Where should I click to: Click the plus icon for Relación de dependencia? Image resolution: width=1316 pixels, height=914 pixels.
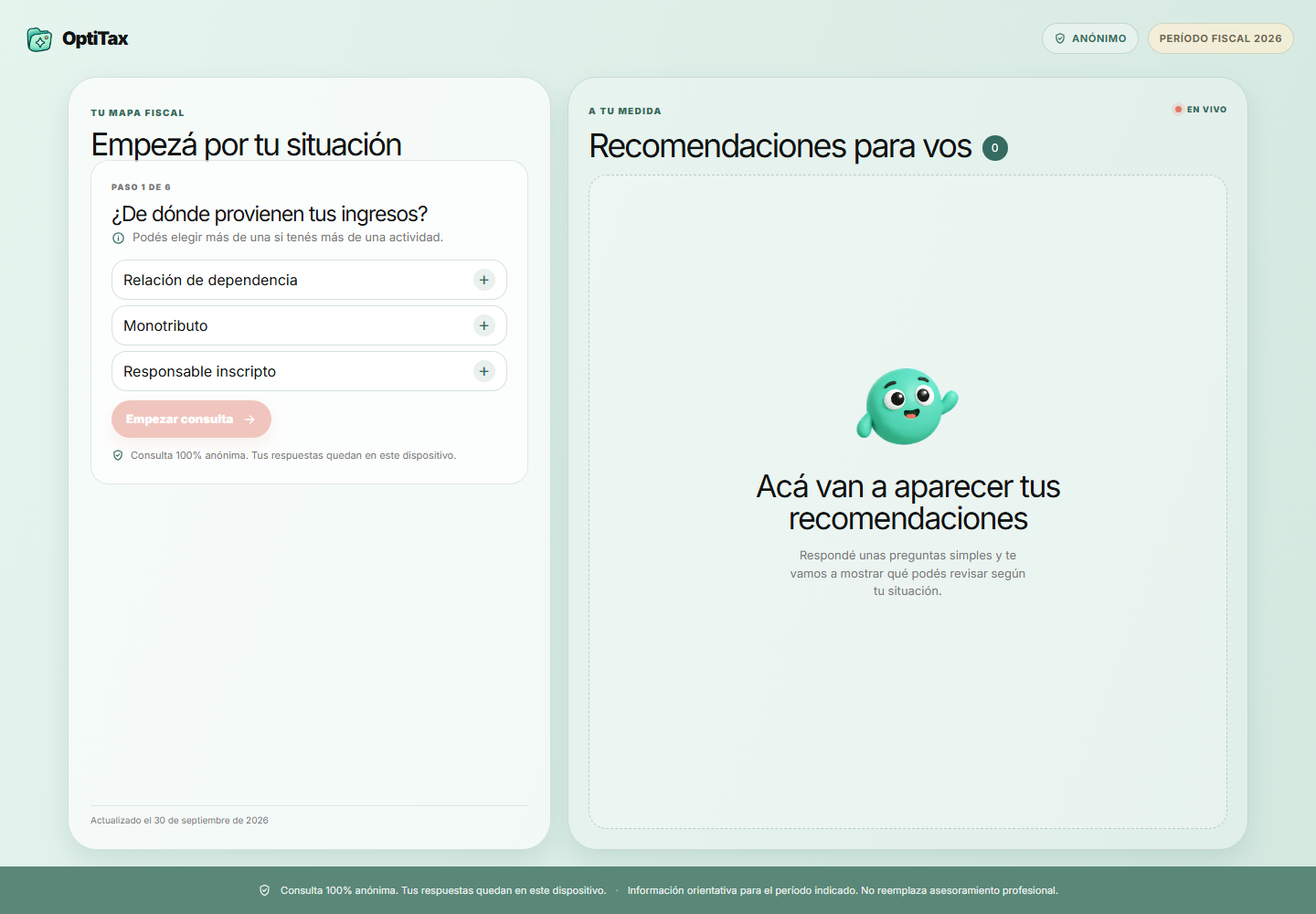(484, 280)
